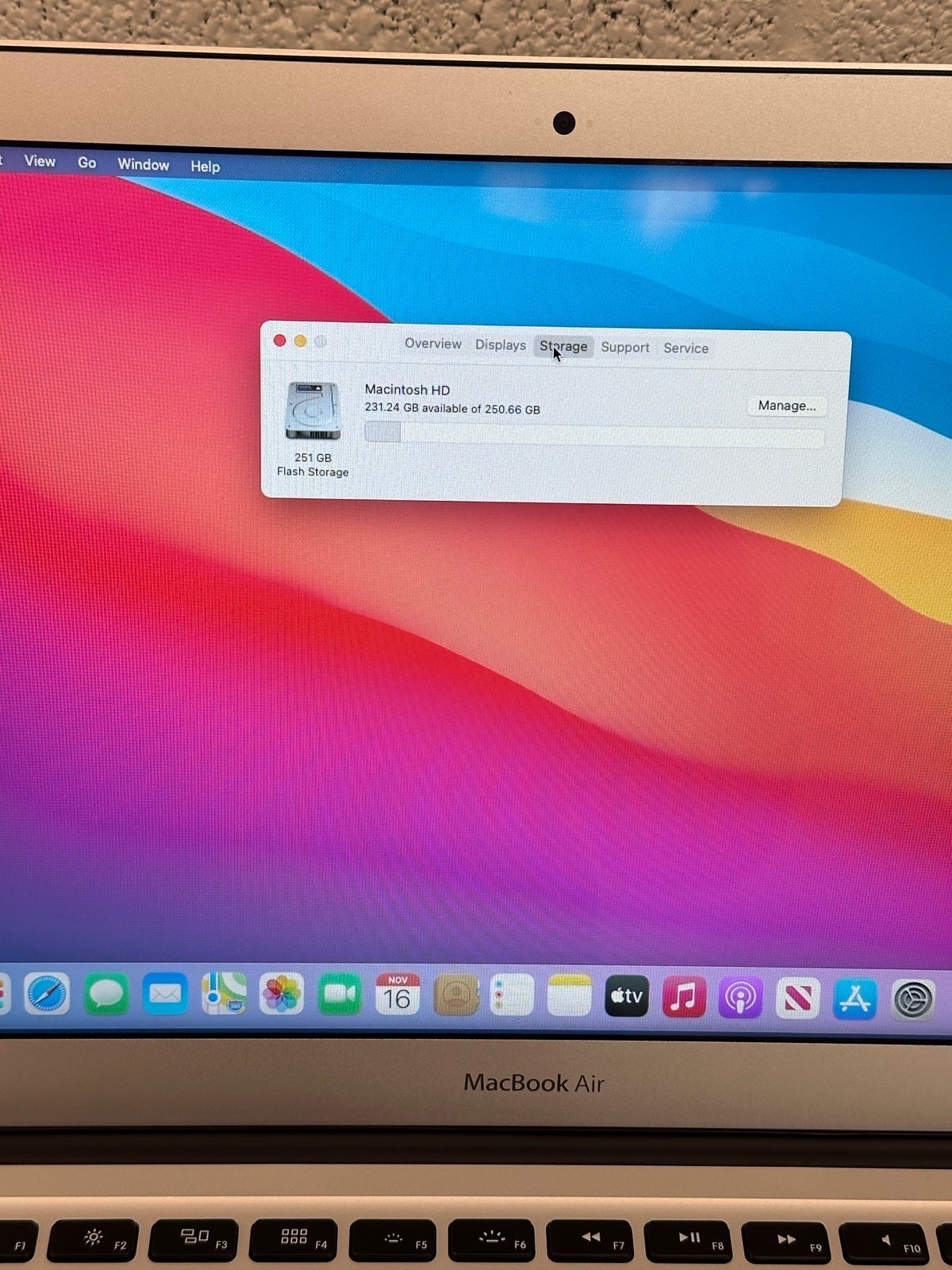This screenshot has width=952, height=1270.
Task: Open the Window menu
Action: point(144,164)
